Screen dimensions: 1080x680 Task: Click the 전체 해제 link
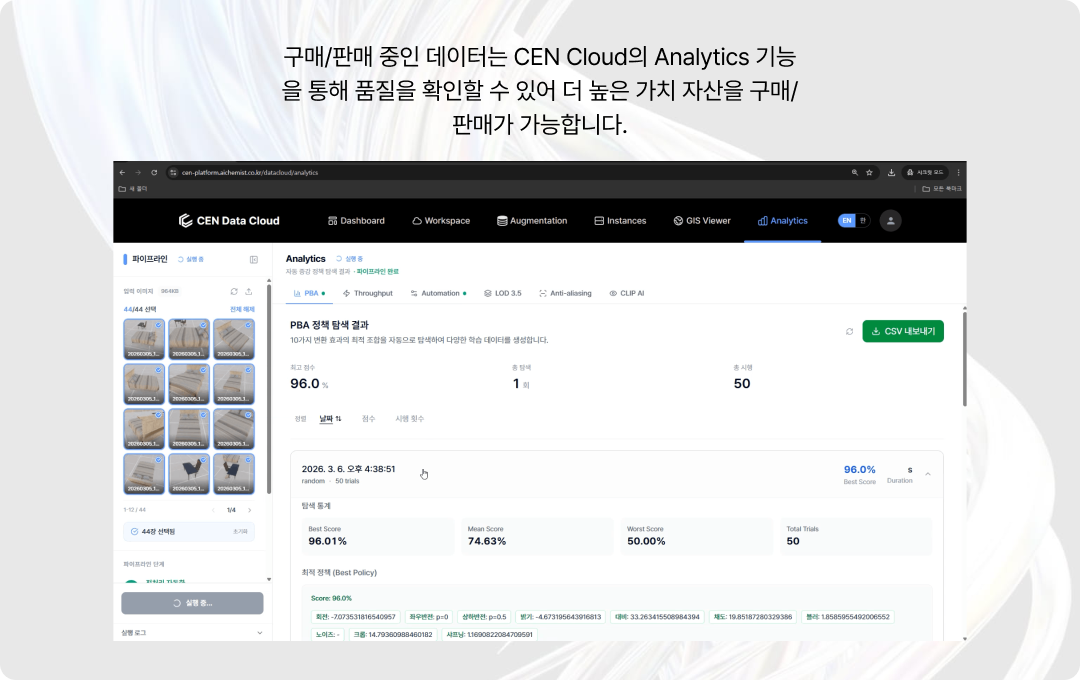coord(242,309)
